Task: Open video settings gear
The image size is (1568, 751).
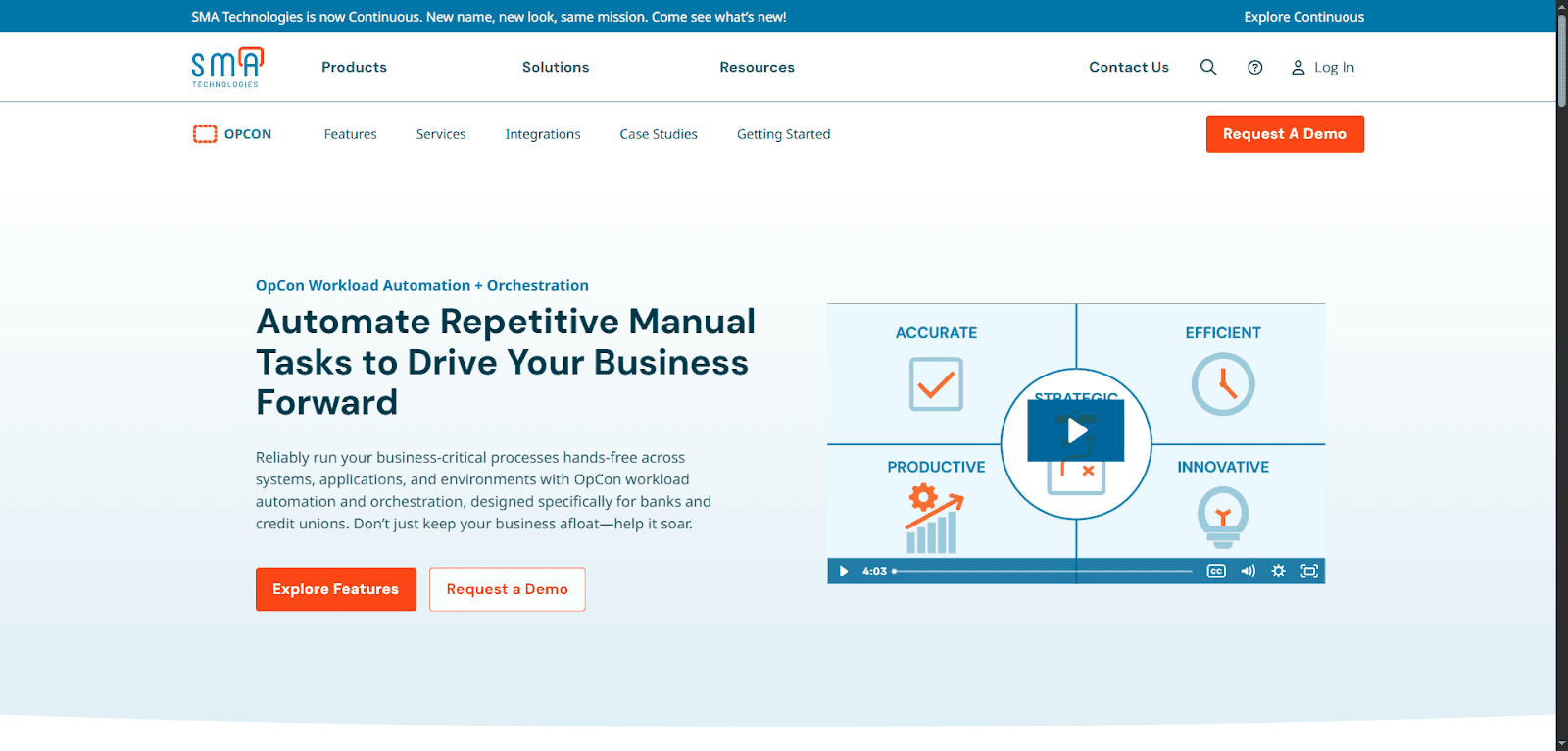Action: [x=1278, y=571]
